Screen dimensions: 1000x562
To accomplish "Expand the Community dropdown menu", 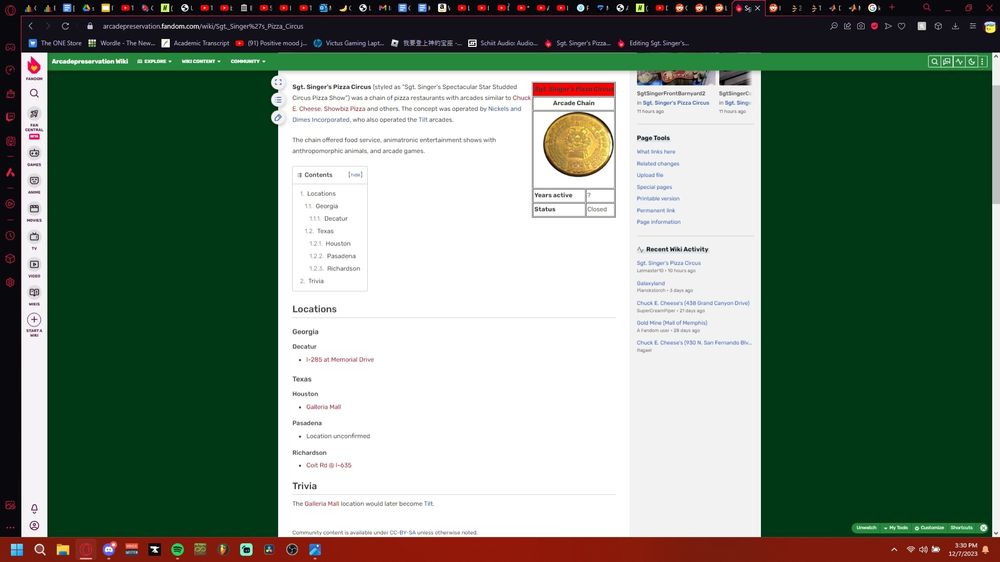I will pyautogui.click(x=248, y=61).
